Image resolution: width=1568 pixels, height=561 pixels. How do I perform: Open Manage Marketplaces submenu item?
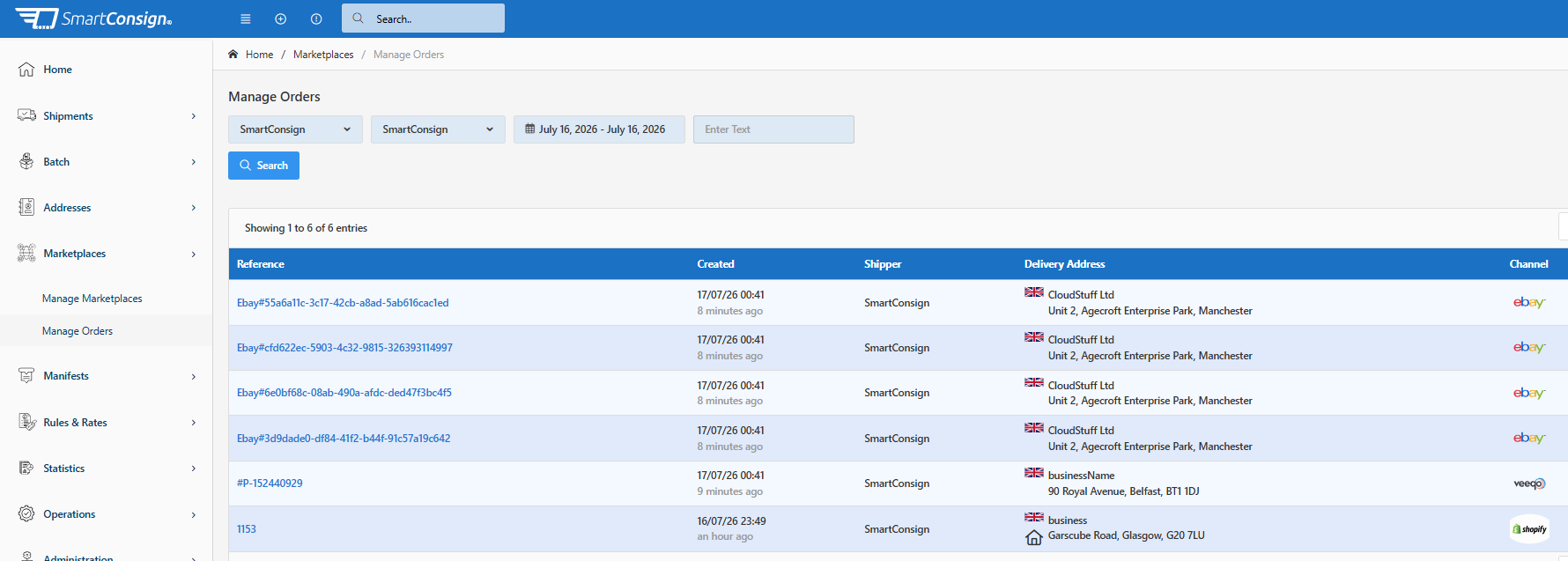pos(92,299)
